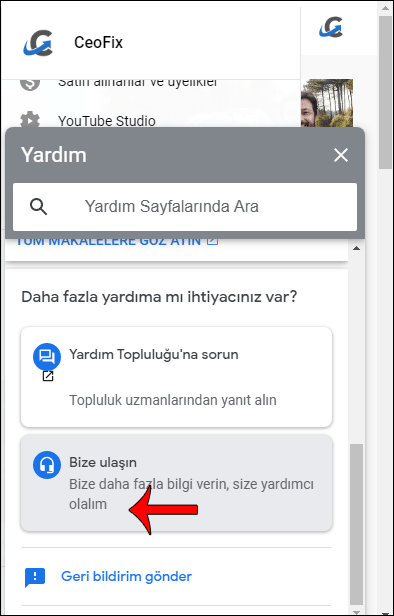Click the dollar sign purchases icon

click(30, 83)
